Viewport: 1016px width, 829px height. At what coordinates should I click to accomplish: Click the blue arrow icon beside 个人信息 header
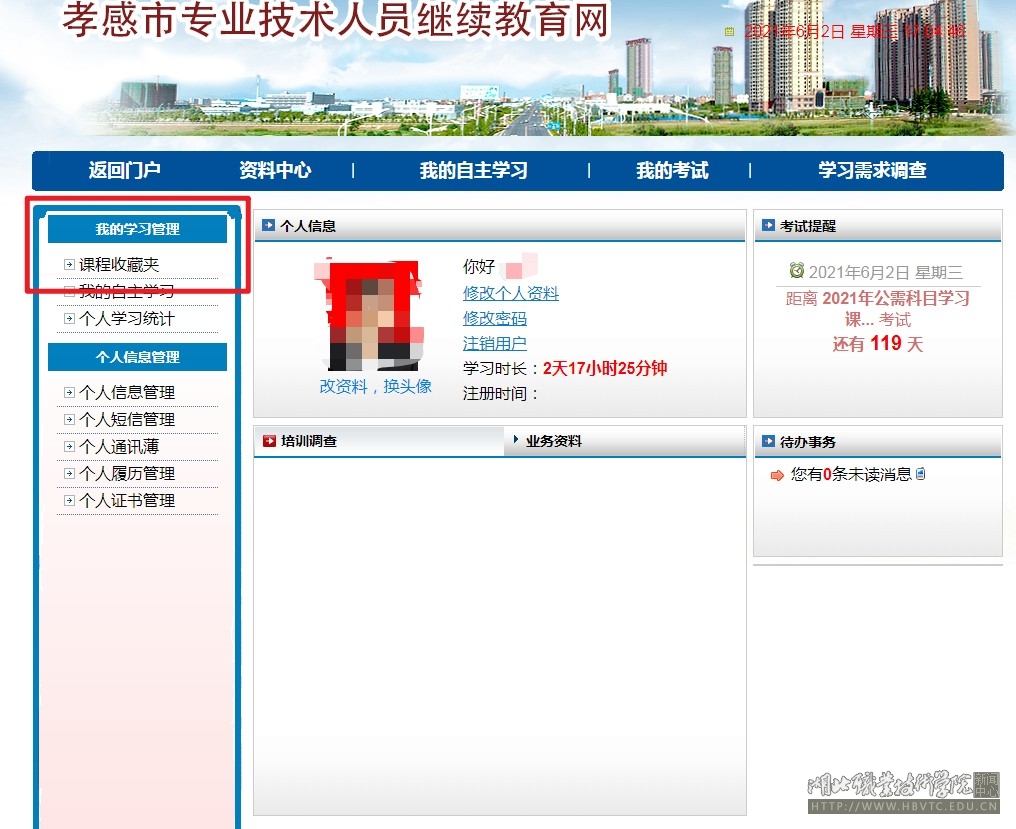[268, 226]
